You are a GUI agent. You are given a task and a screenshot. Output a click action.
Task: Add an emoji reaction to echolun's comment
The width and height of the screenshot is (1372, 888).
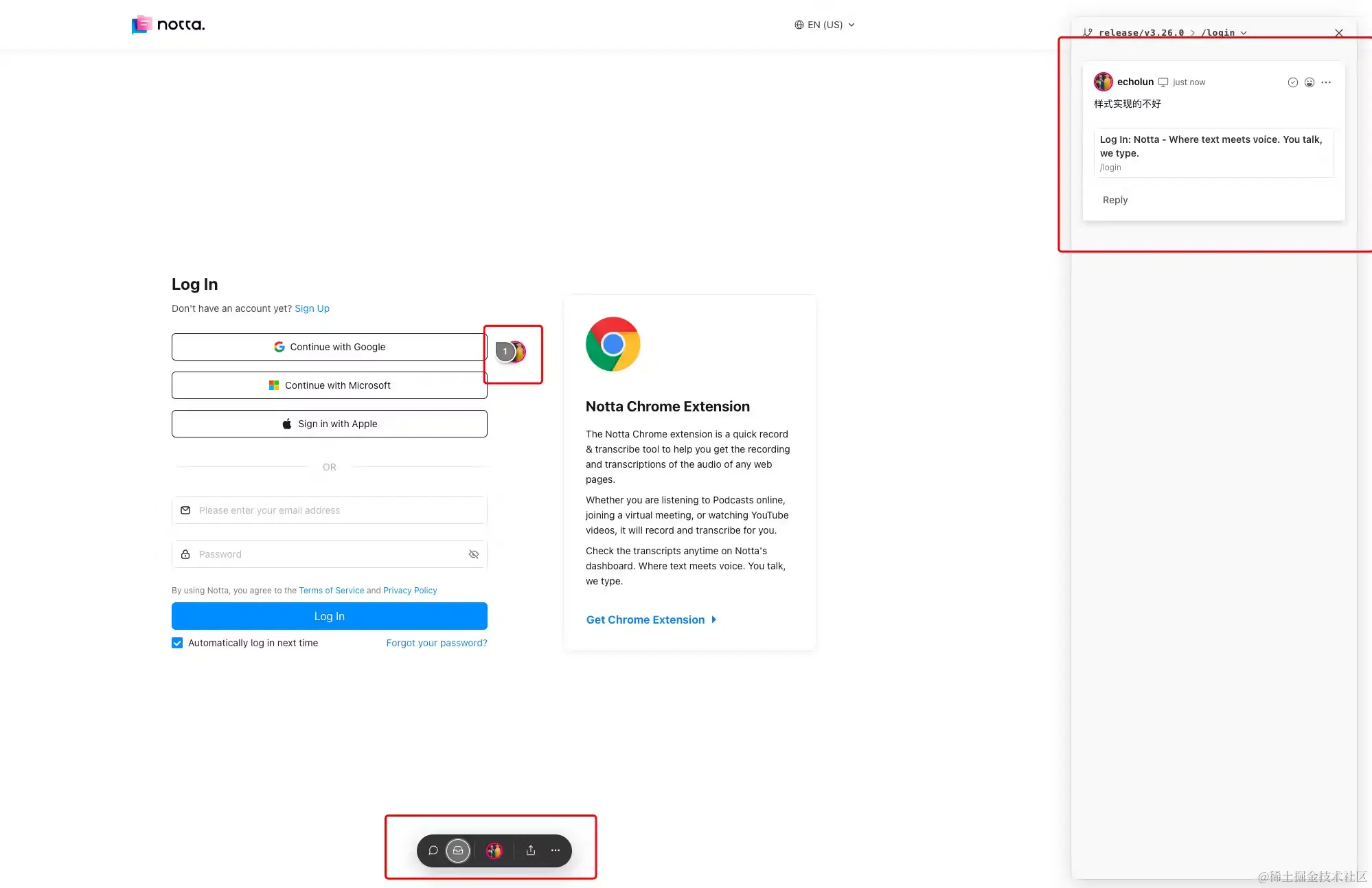pyautogui.click(x=1310, y=82)
